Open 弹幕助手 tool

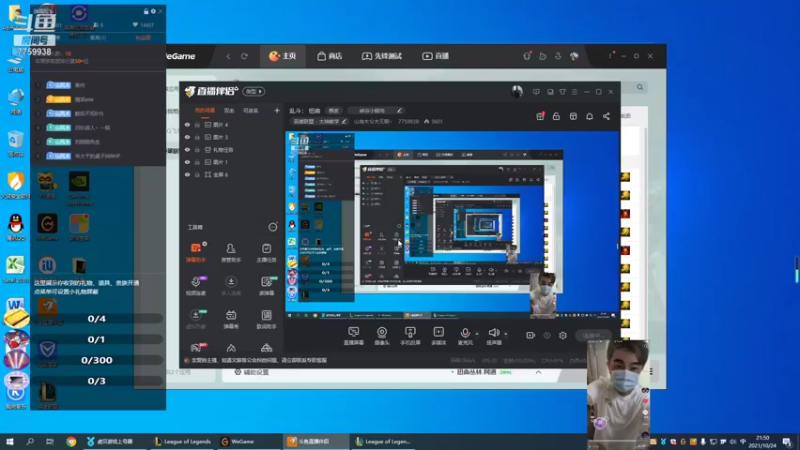coord(196,253)
